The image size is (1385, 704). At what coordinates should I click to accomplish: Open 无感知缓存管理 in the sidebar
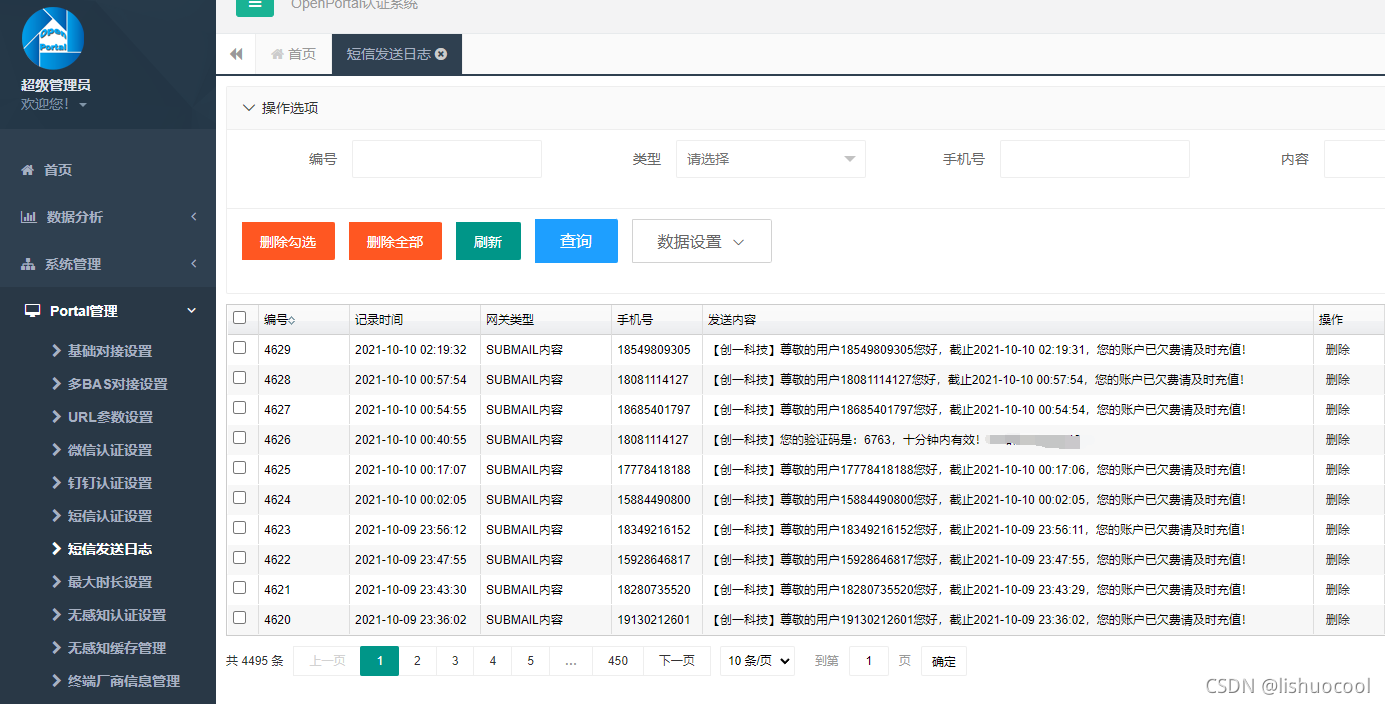(108, 648)
